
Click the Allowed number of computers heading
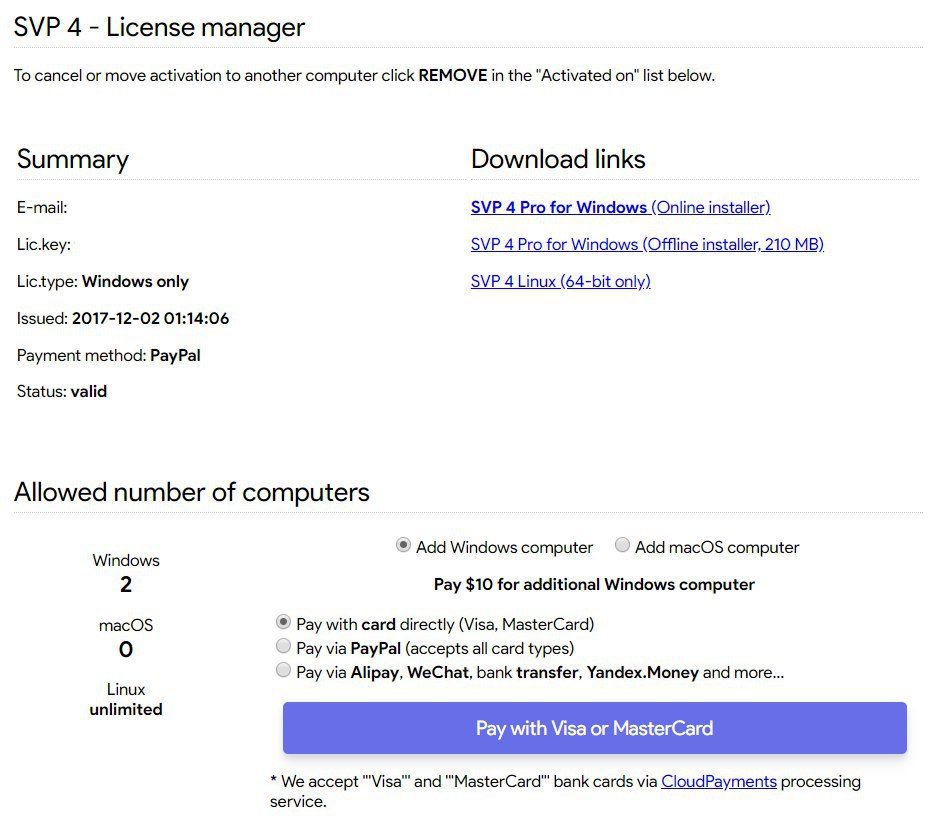[192, 492]
